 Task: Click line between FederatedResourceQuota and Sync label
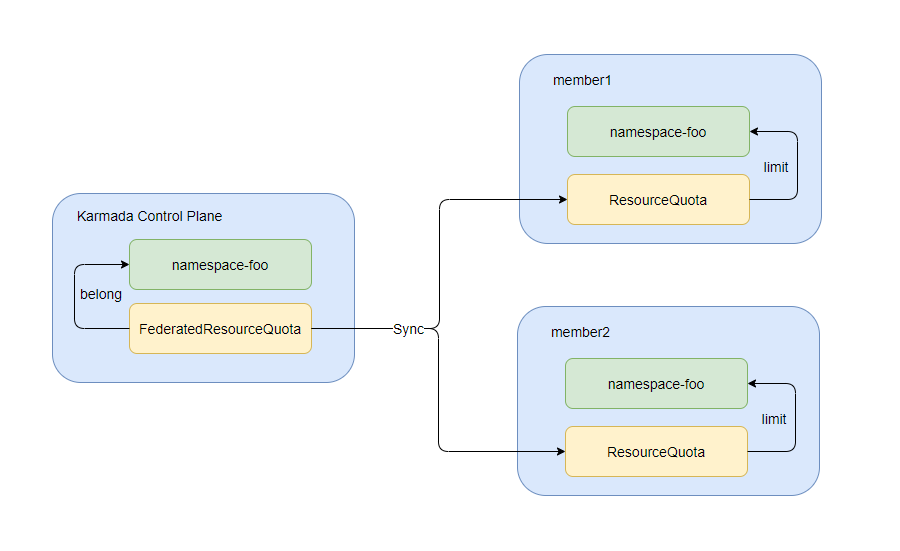point(350,328)
